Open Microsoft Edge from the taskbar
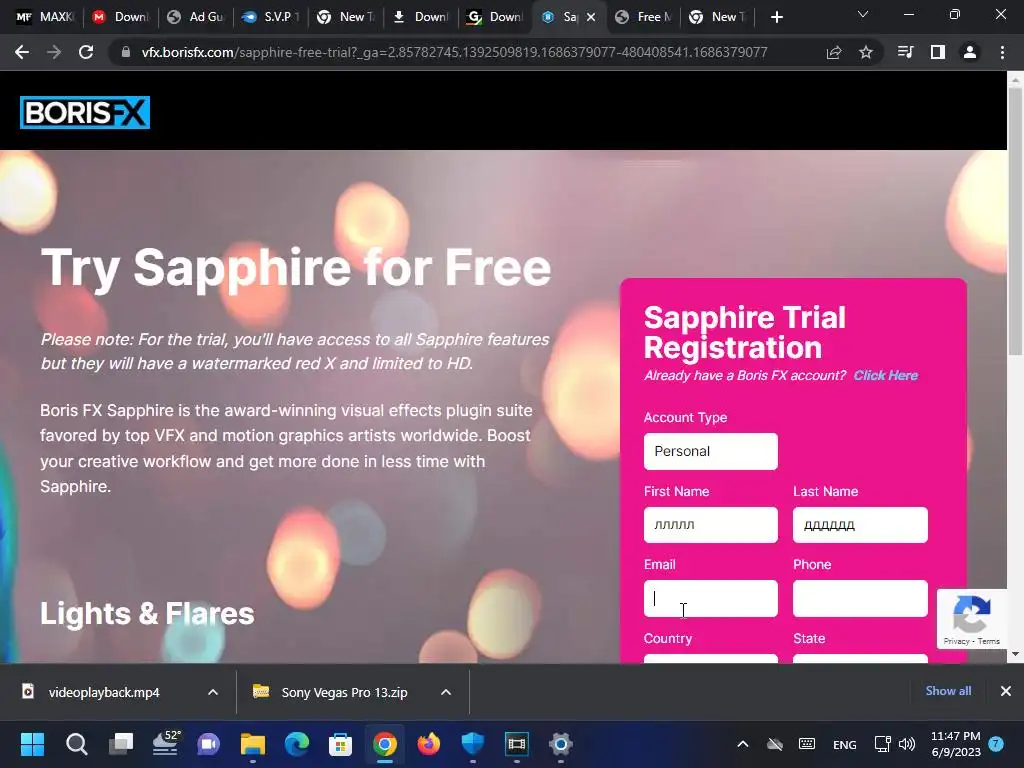This screenshot has height=768, width=1024. tap(297, 744)
